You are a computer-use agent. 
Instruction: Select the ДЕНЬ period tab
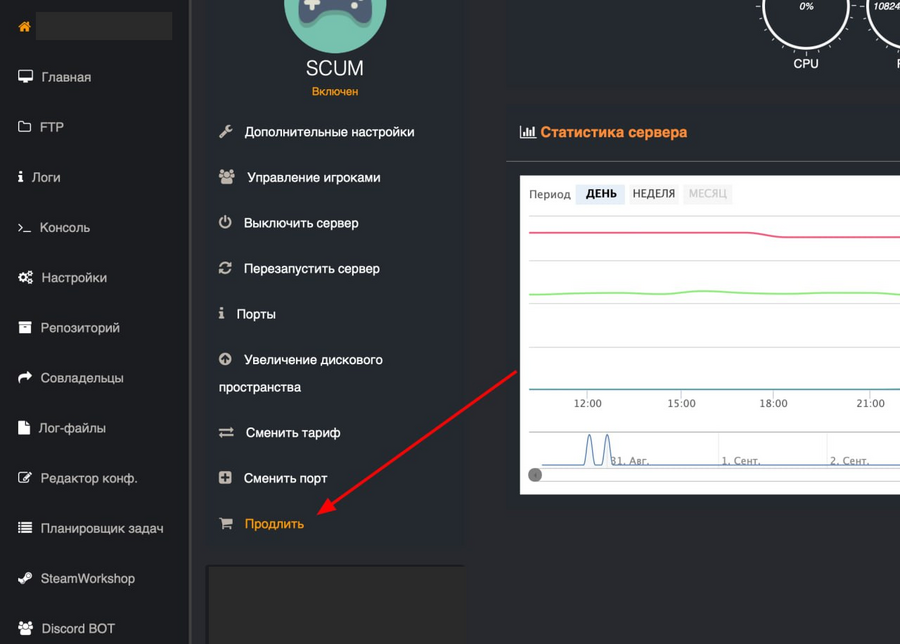tap(601, 194)
